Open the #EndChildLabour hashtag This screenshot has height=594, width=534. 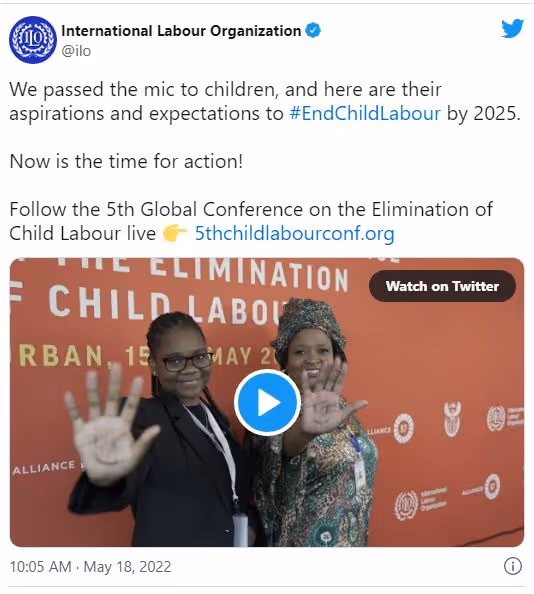[365, 113]
